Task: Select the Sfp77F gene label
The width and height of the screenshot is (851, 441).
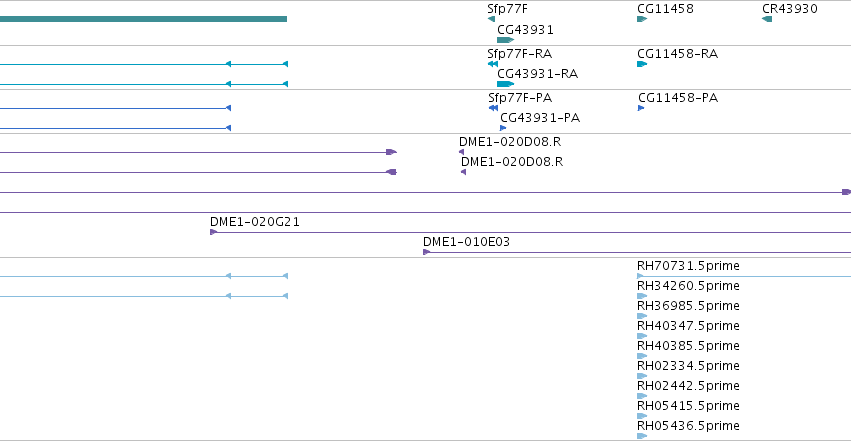Action: (x=507, y=9)
